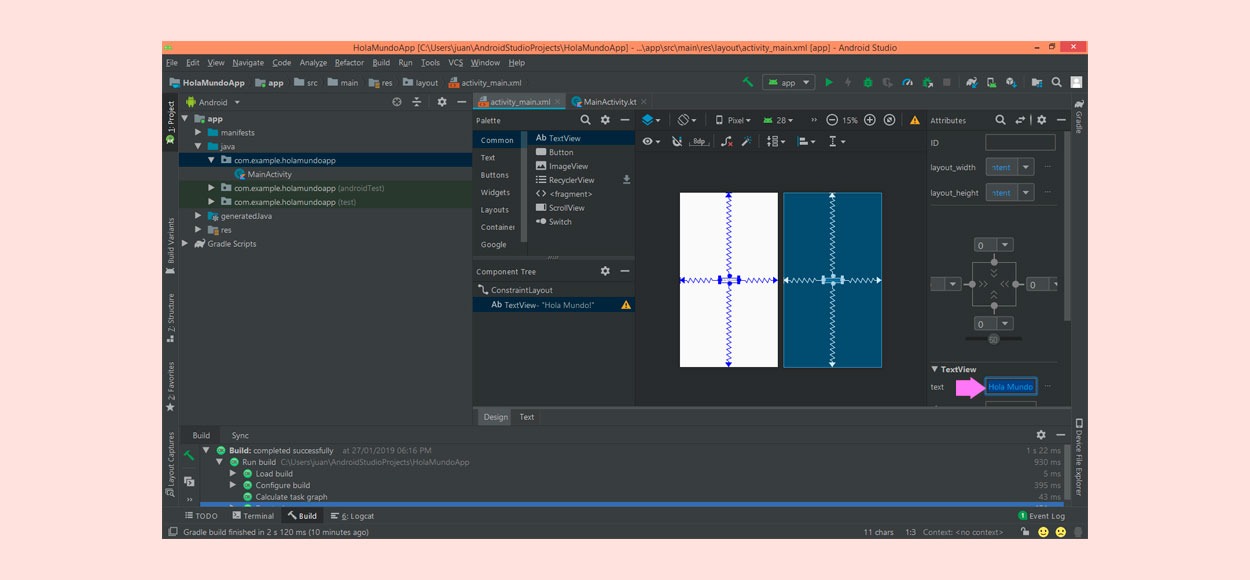Screen dimensions: 1250x580
Task: Open Attributes panel search
Action: click(x=1001, y=120)
